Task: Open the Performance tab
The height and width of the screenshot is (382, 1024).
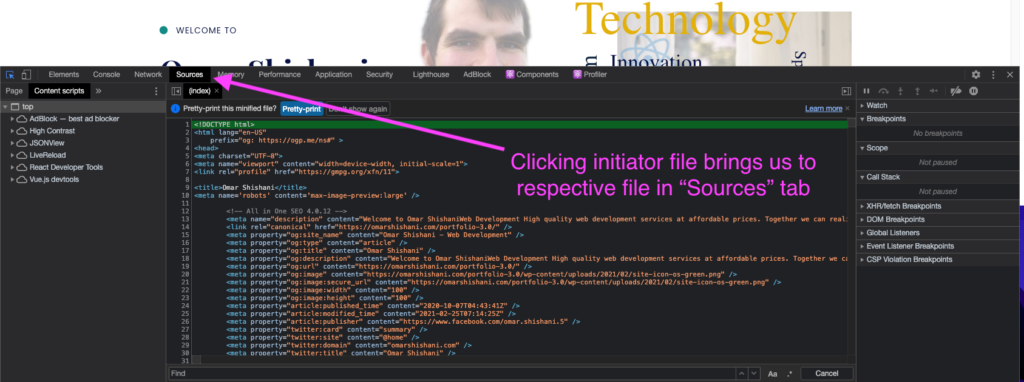Action: pyautogui.click(x=280, y=74)
